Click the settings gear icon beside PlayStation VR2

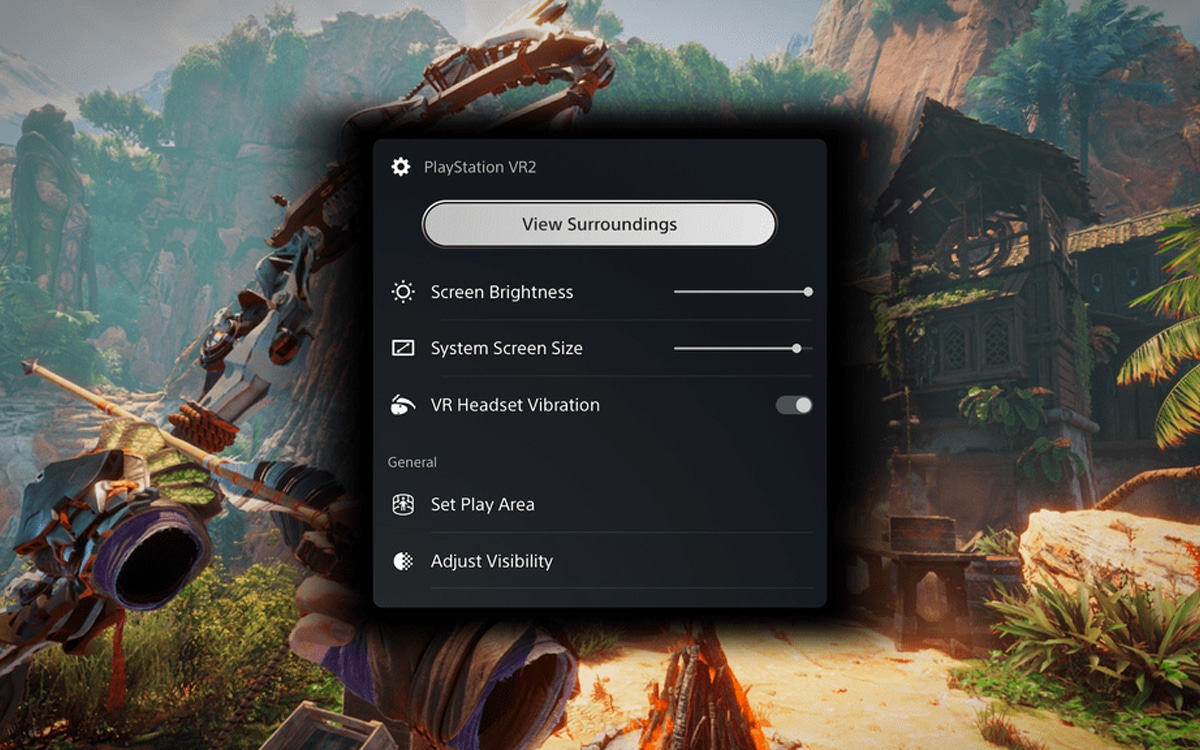(401, 167)
